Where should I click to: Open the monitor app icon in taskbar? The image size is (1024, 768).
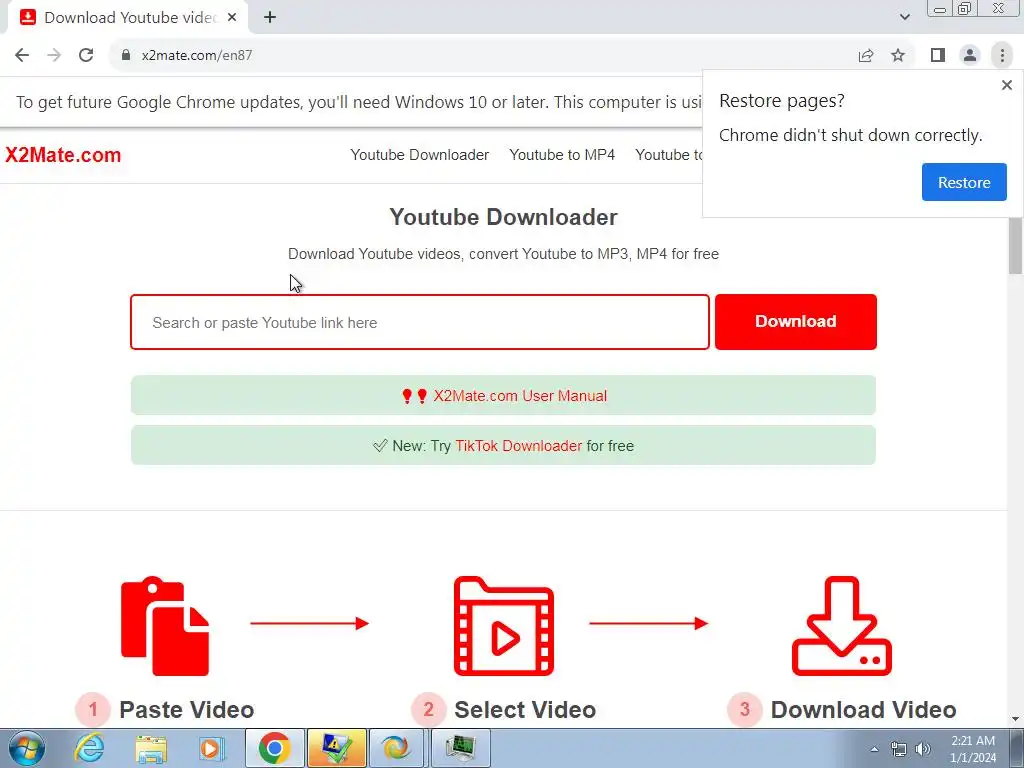(x=460, y=748)
